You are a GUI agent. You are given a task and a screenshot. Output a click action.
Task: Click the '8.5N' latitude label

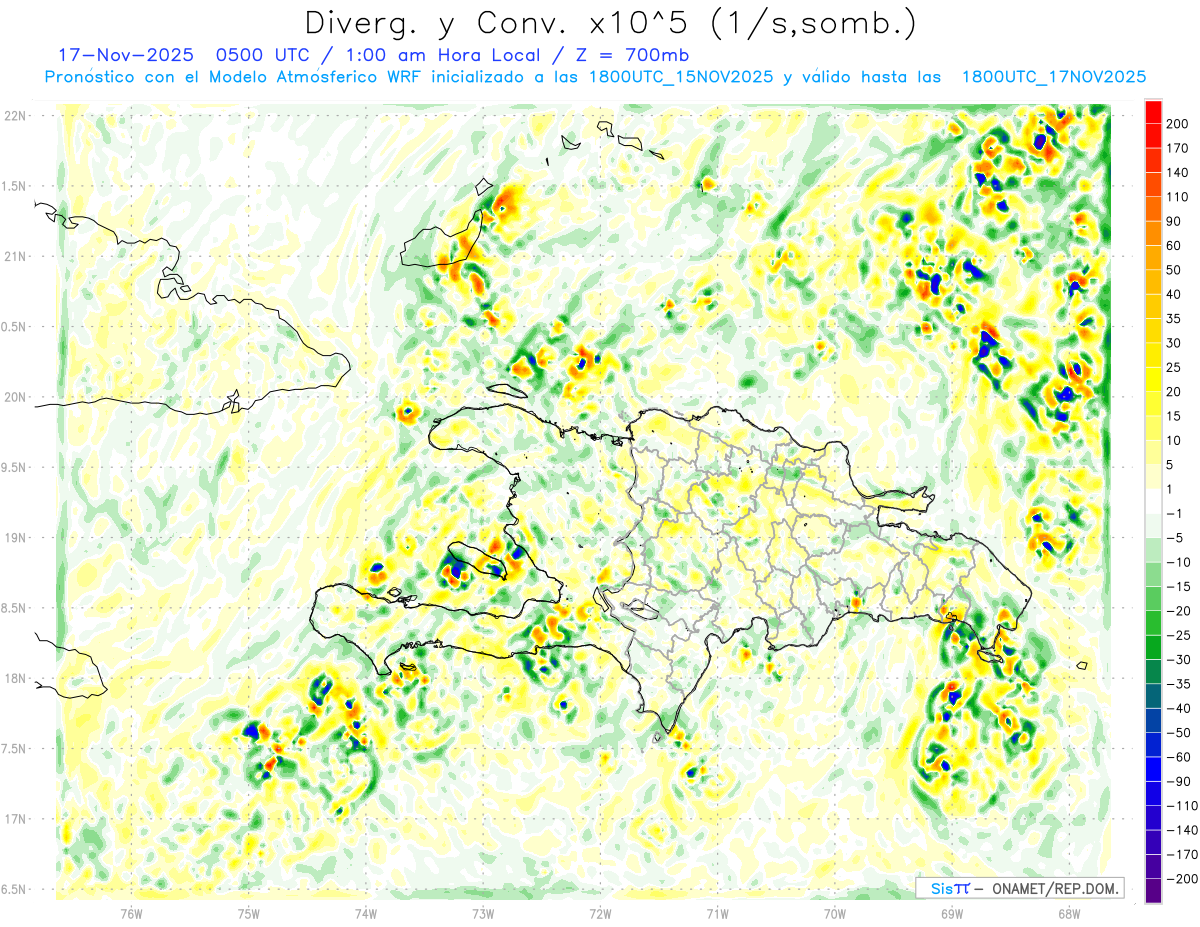coord(15,608)
